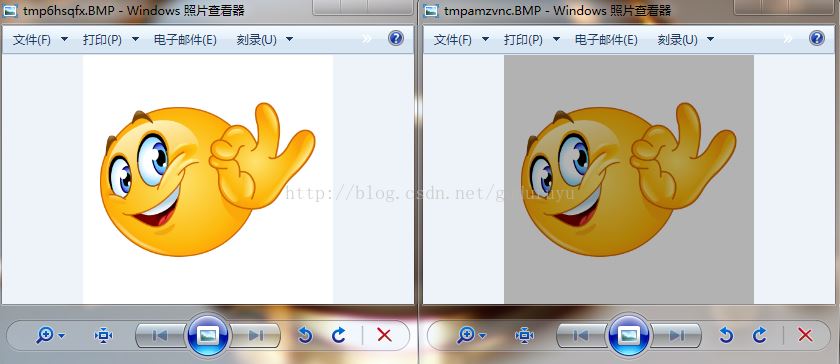Open 文件(F) menu in right viewer

click(461, 40)
